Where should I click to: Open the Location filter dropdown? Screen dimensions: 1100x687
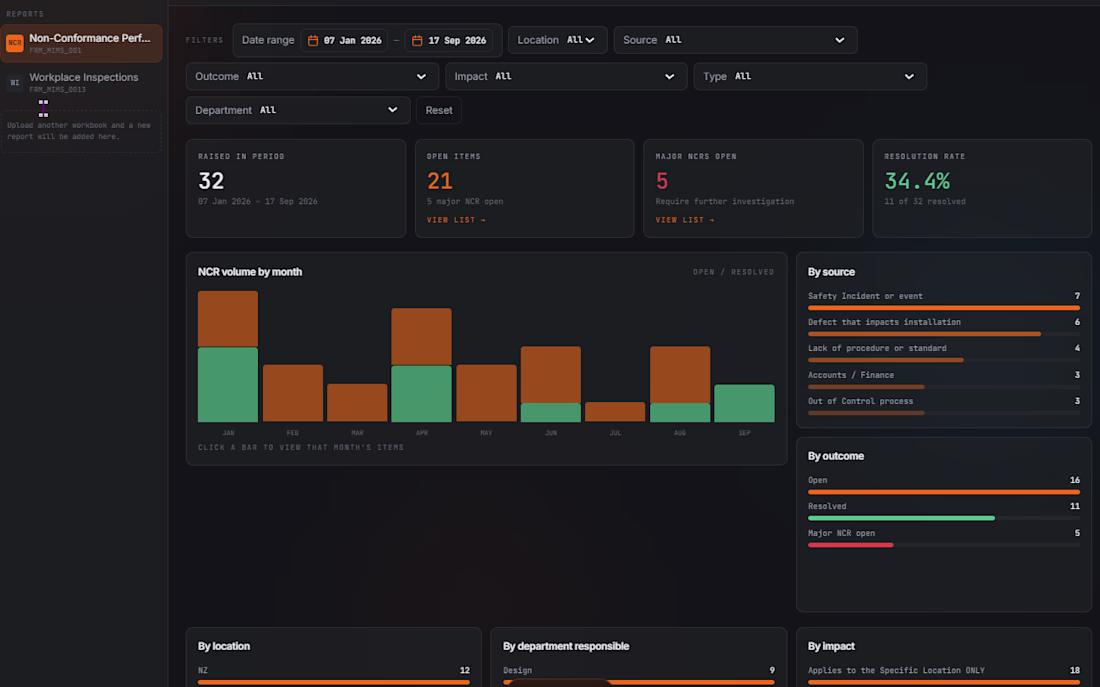tap(557, 40)
